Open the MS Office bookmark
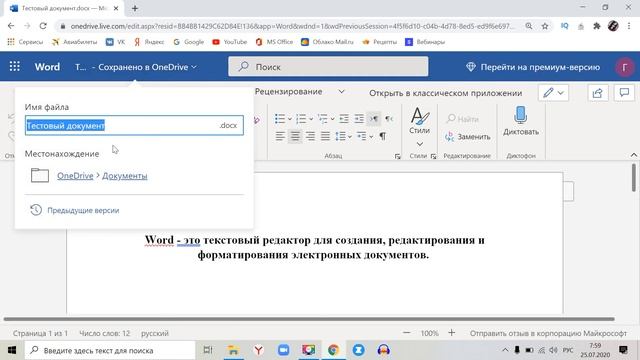This screenshot has width=640, height=360. coord(274,42)
